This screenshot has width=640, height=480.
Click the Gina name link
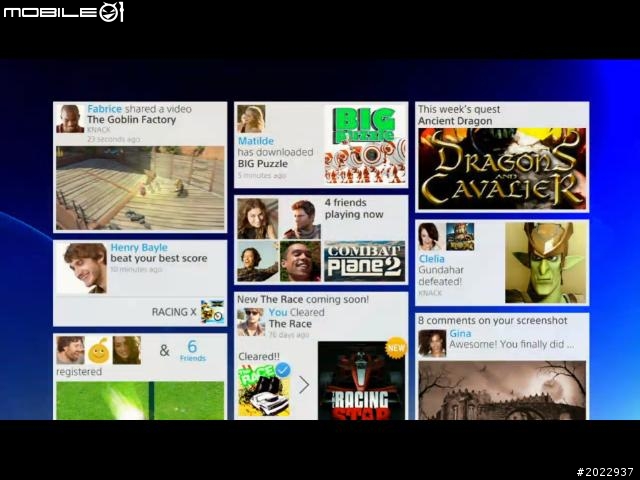point(460,333)
